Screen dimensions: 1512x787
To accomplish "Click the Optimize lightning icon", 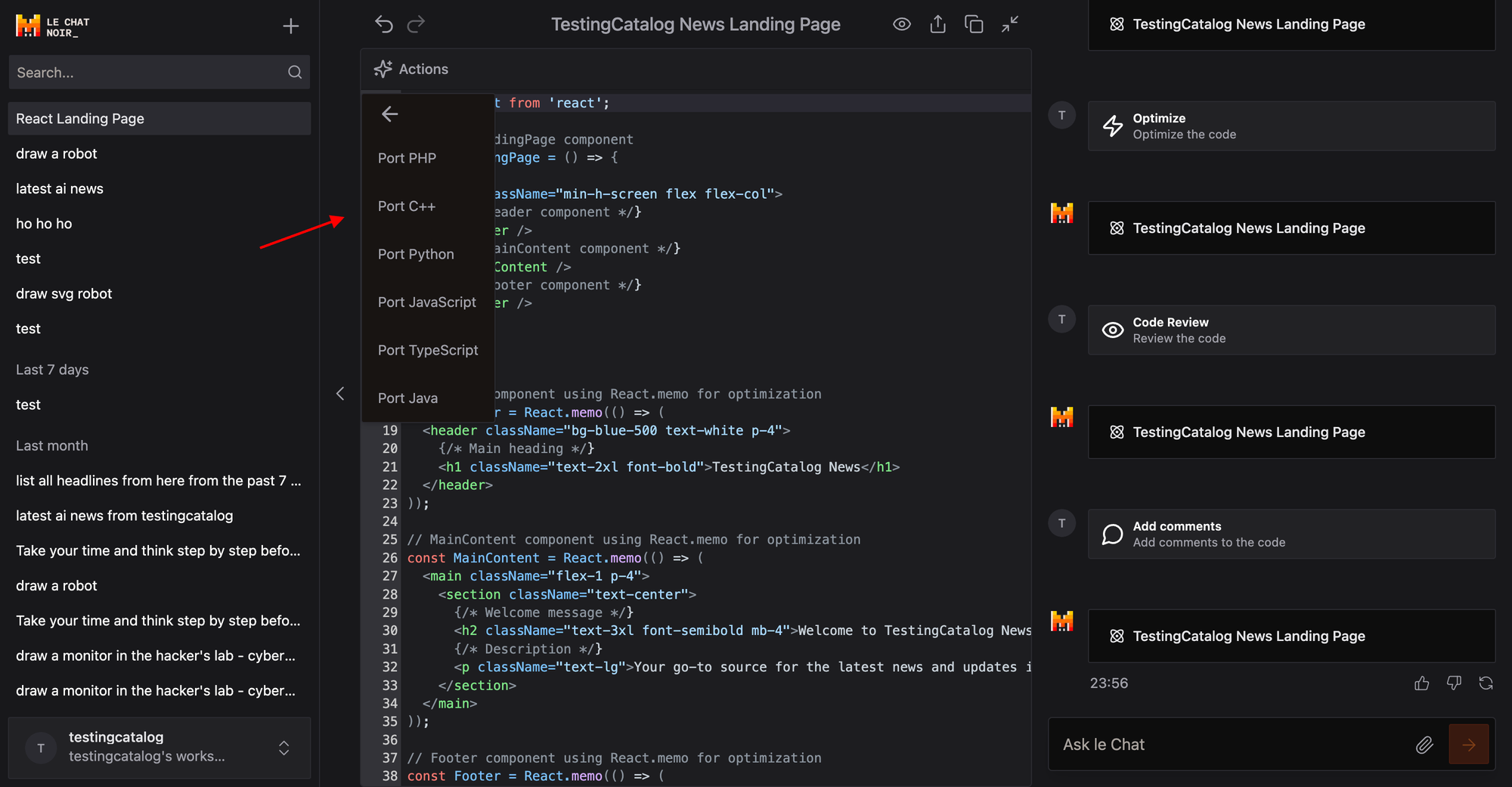I will pyautogui.click(x=1113, y=126).
